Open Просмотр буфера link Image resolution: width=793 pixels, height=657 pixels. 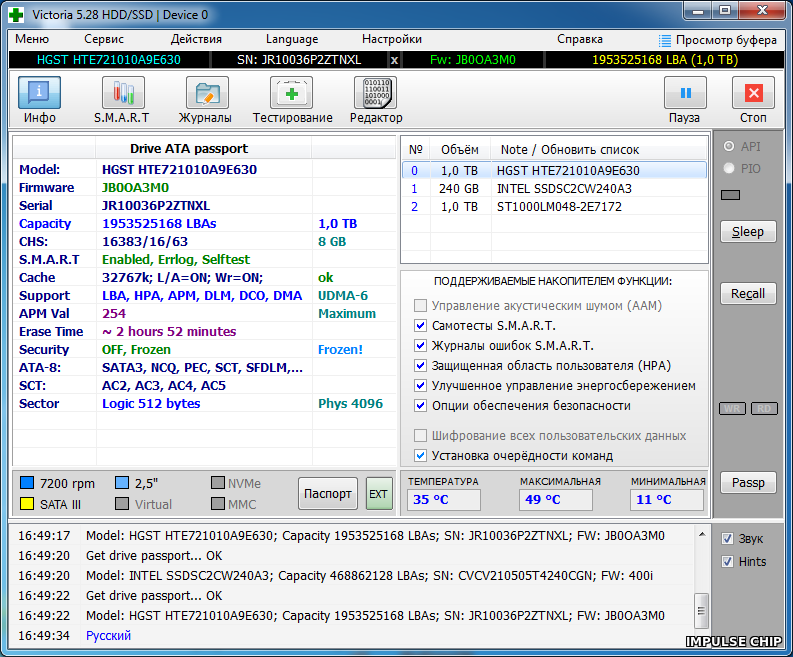coord(726,40)
